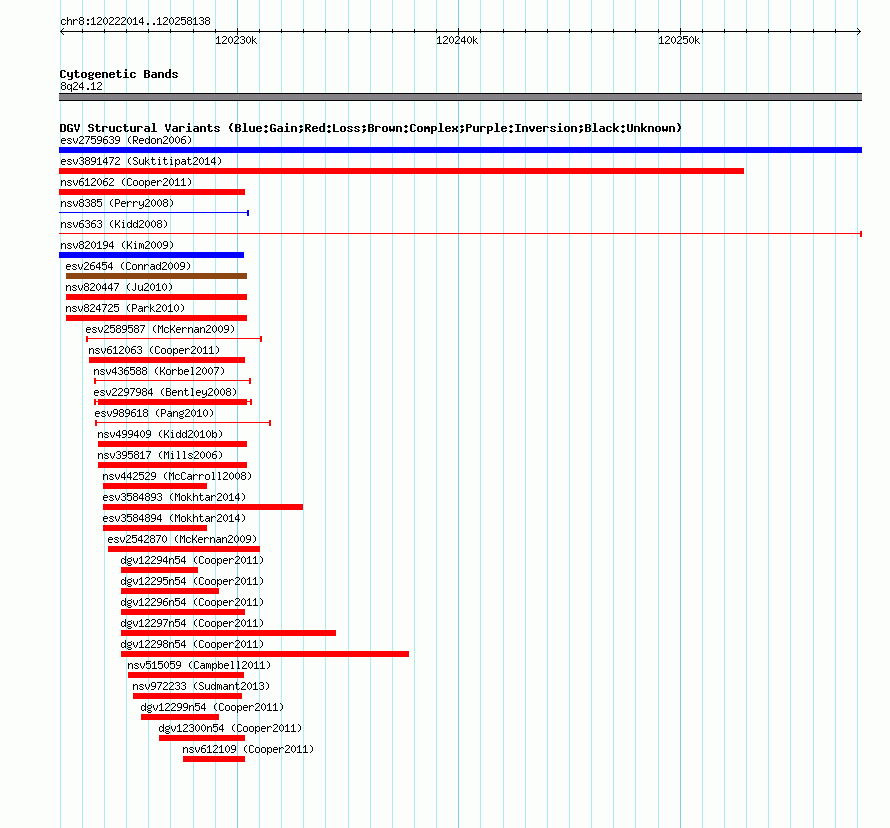Screen dimensions: 890x828
Task: Click the brown esv26454 complex bar
Action: pos(156,276)
